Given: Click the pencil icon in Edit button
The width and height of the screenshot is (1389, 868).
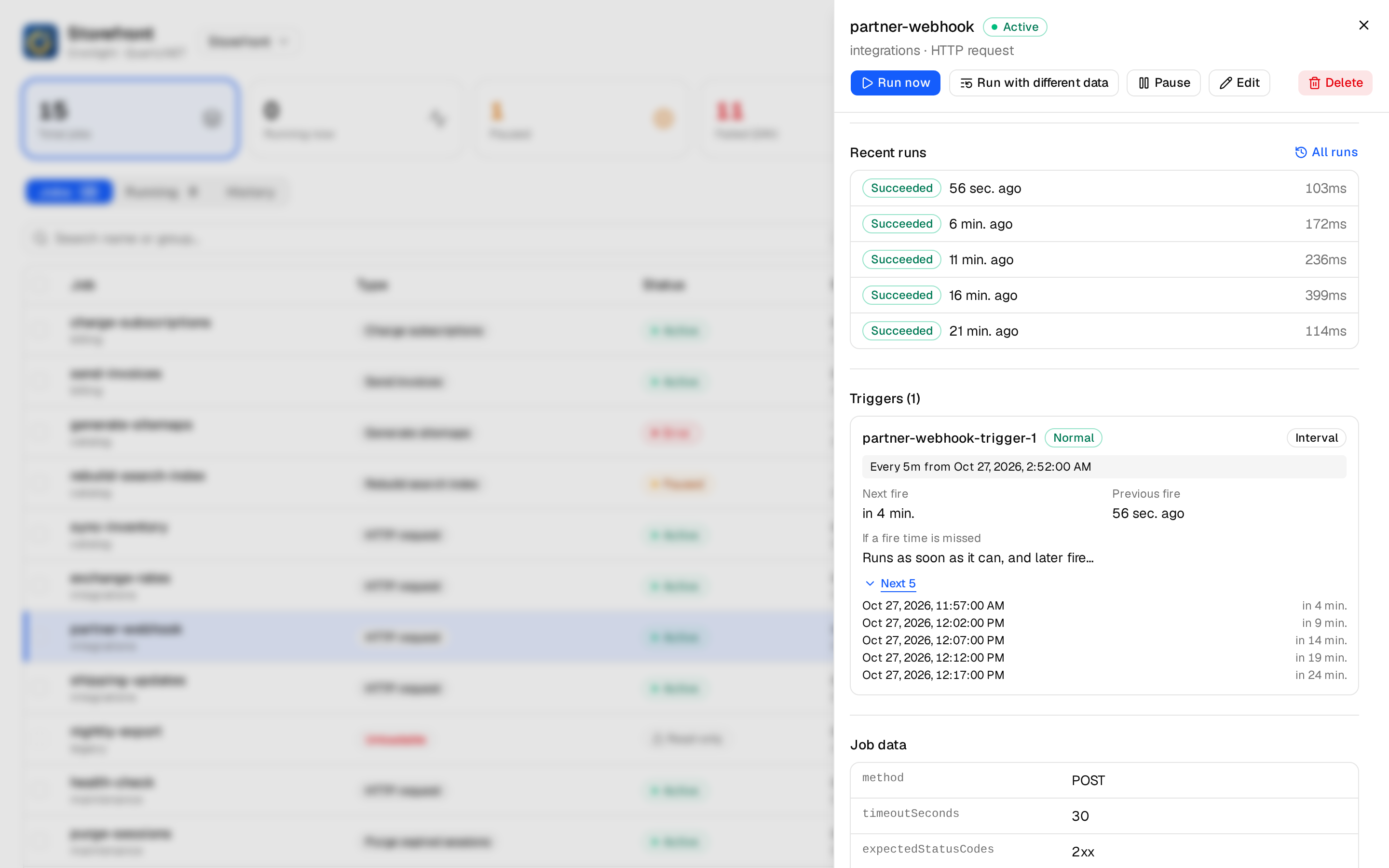Looking at the screenshot, I should [1226, 83].
